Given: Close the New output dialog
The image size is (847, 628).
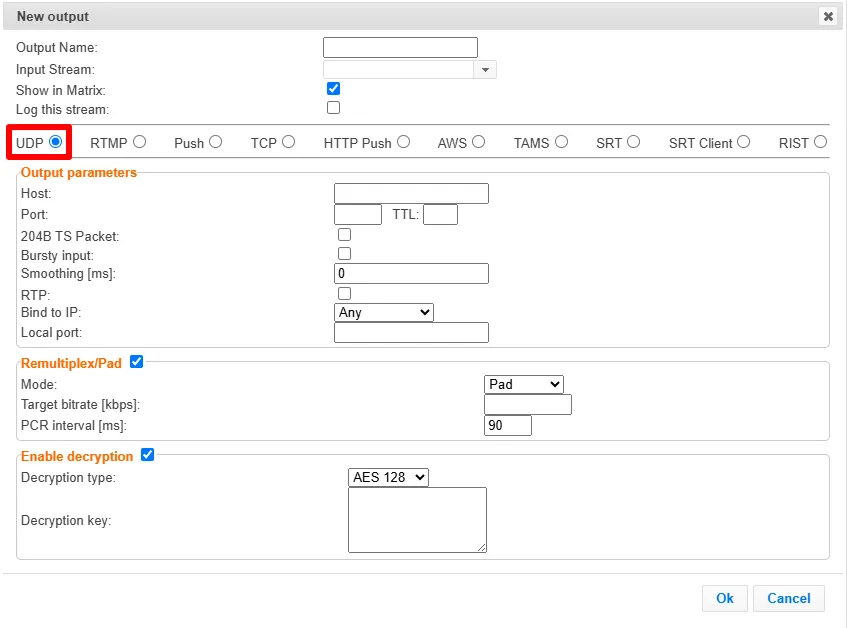Looking at the screenshot, I should click(828, 16).
